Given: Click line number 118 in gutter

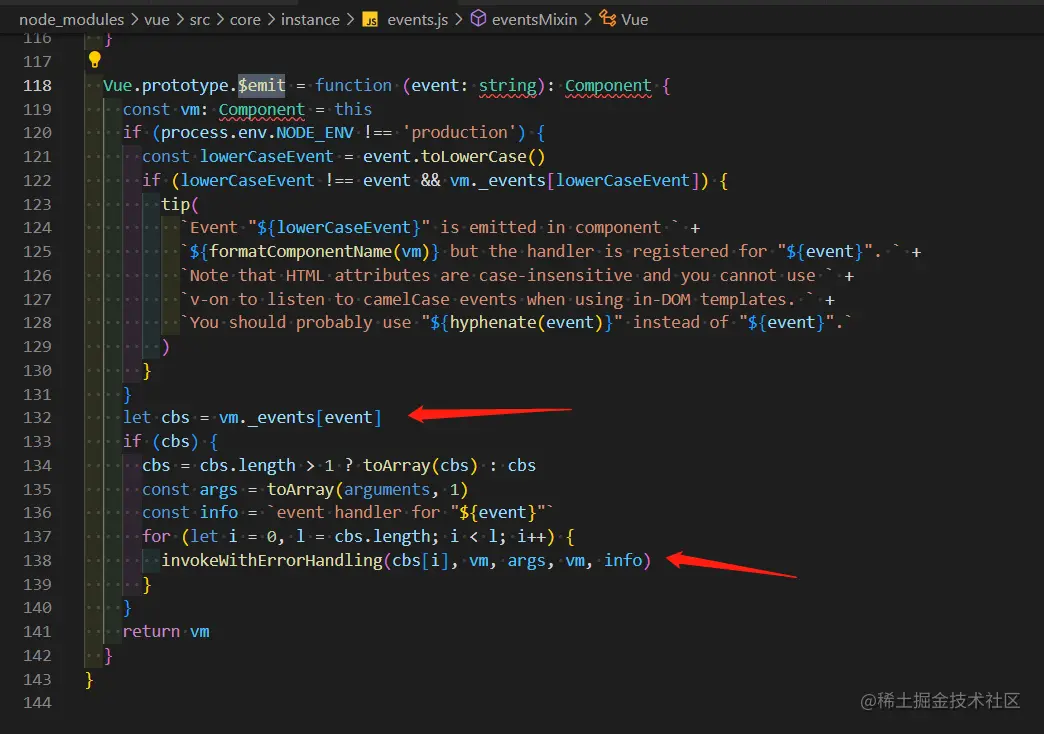Looking at the screenshot, I should 37,85.
